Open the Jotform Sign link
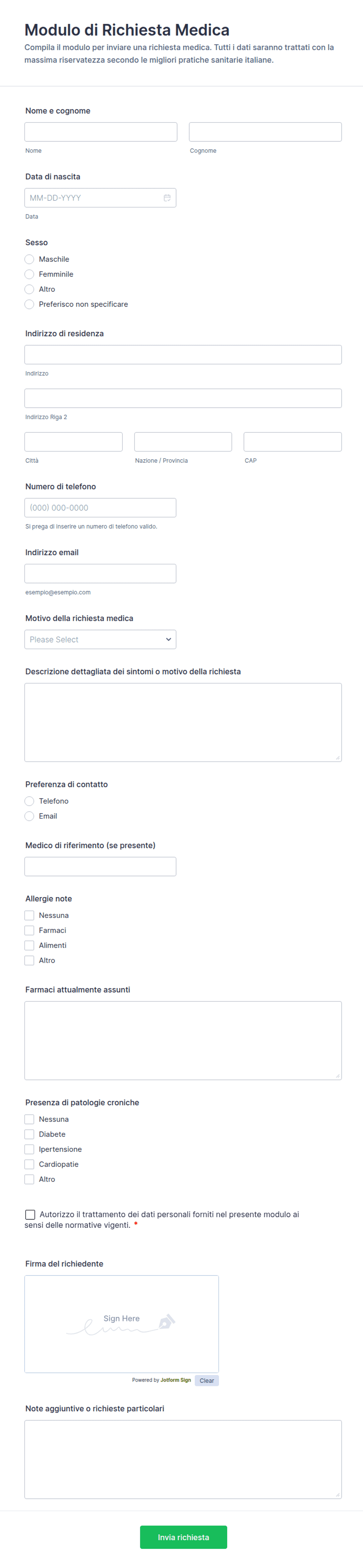This screenshot has width=363, height=1568. 176,1380
